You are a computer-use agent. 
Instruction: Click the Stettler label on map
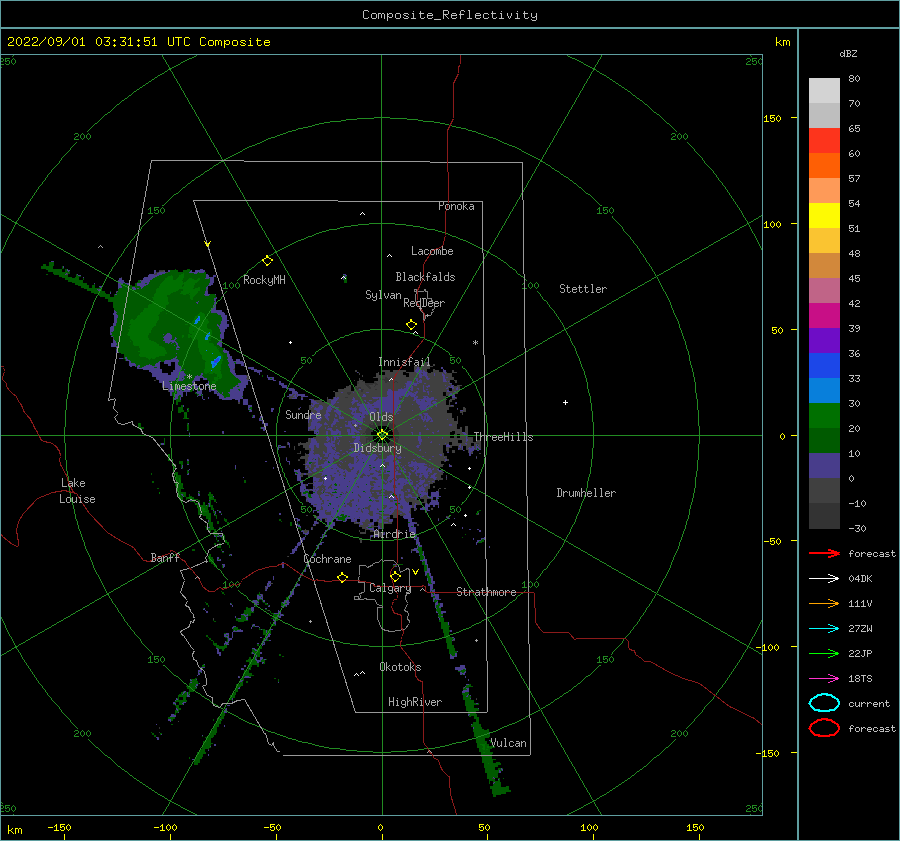click(583, 289)
